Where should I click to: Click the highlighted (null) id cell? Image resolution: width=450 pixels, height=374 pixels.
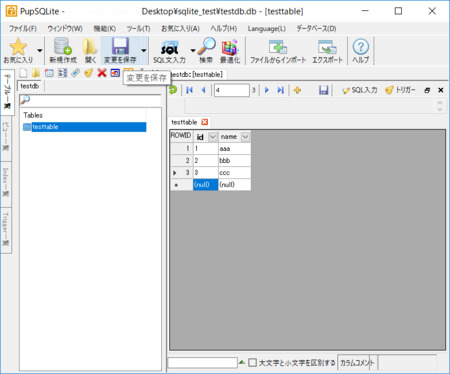205,185
